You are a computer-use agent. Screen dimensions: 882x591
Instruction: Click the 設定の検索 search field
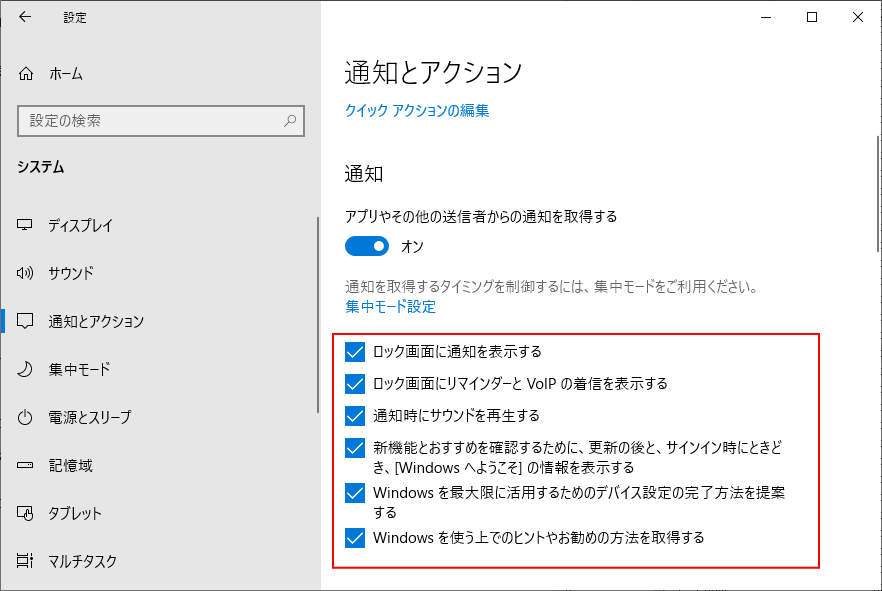(161, 121)
